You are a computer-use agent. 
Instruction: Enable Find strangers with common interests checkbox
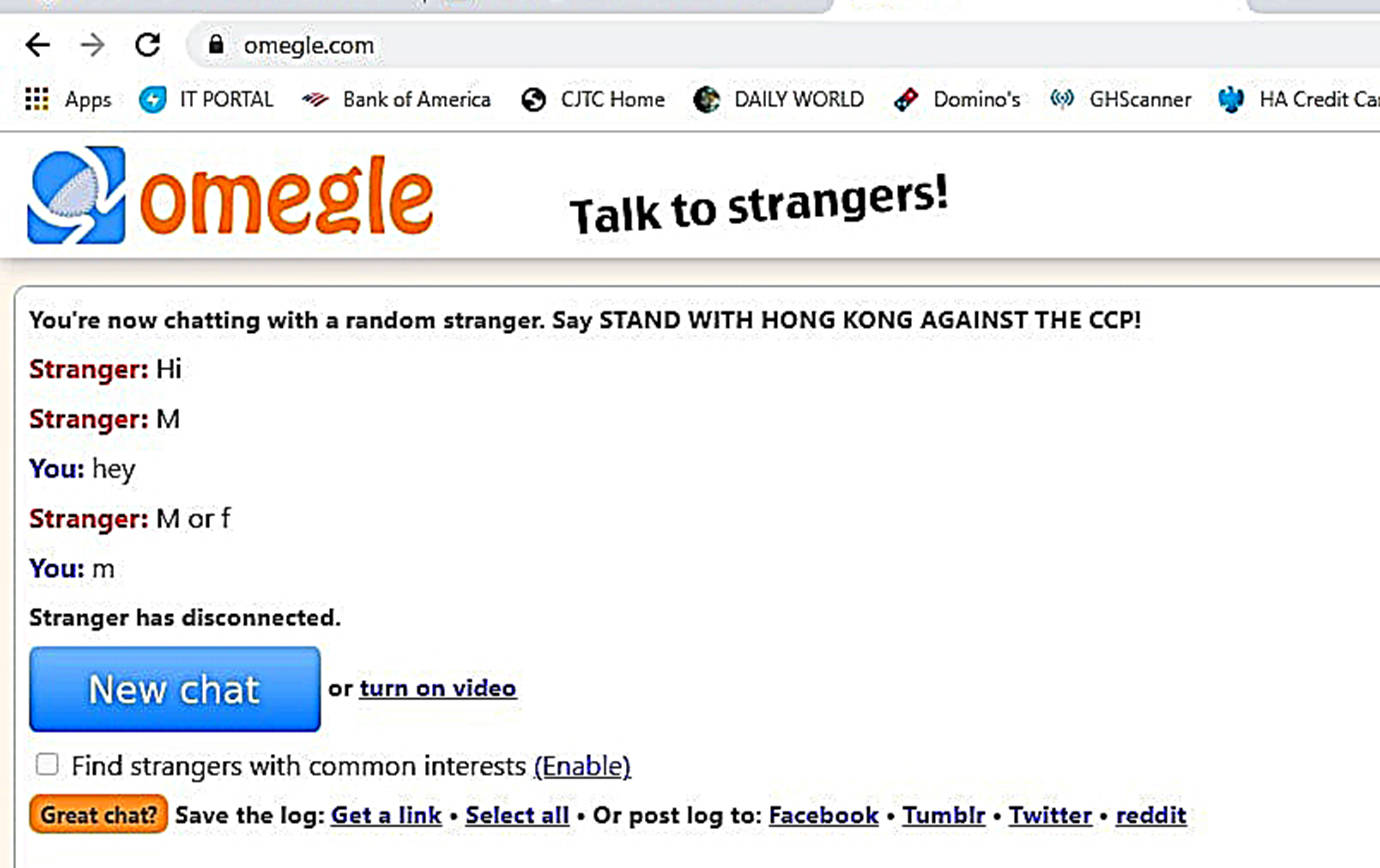47,765
